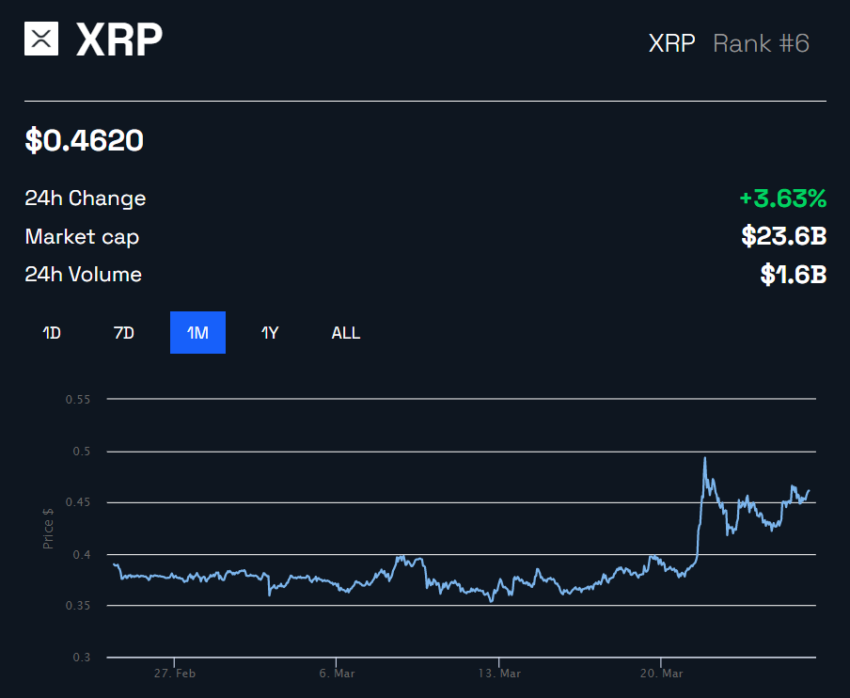Click the XRP logo icon
850x698 pixels.
pos(41,38)
